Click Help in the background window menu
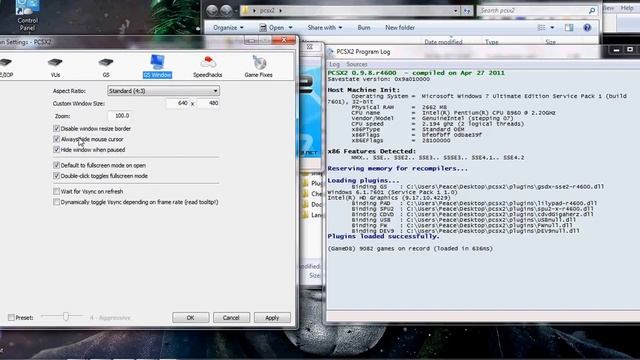 (627, 8)
